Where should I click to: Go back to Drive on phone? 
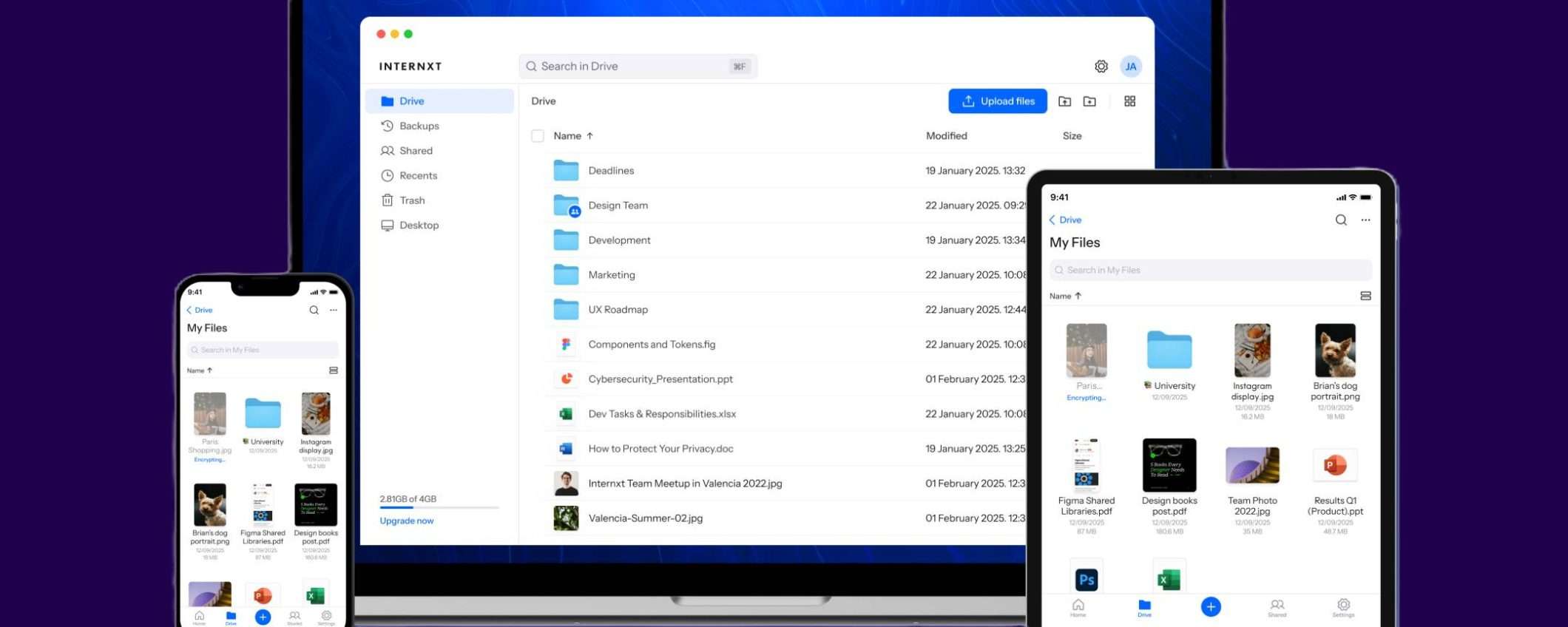[x=200, y=310]
